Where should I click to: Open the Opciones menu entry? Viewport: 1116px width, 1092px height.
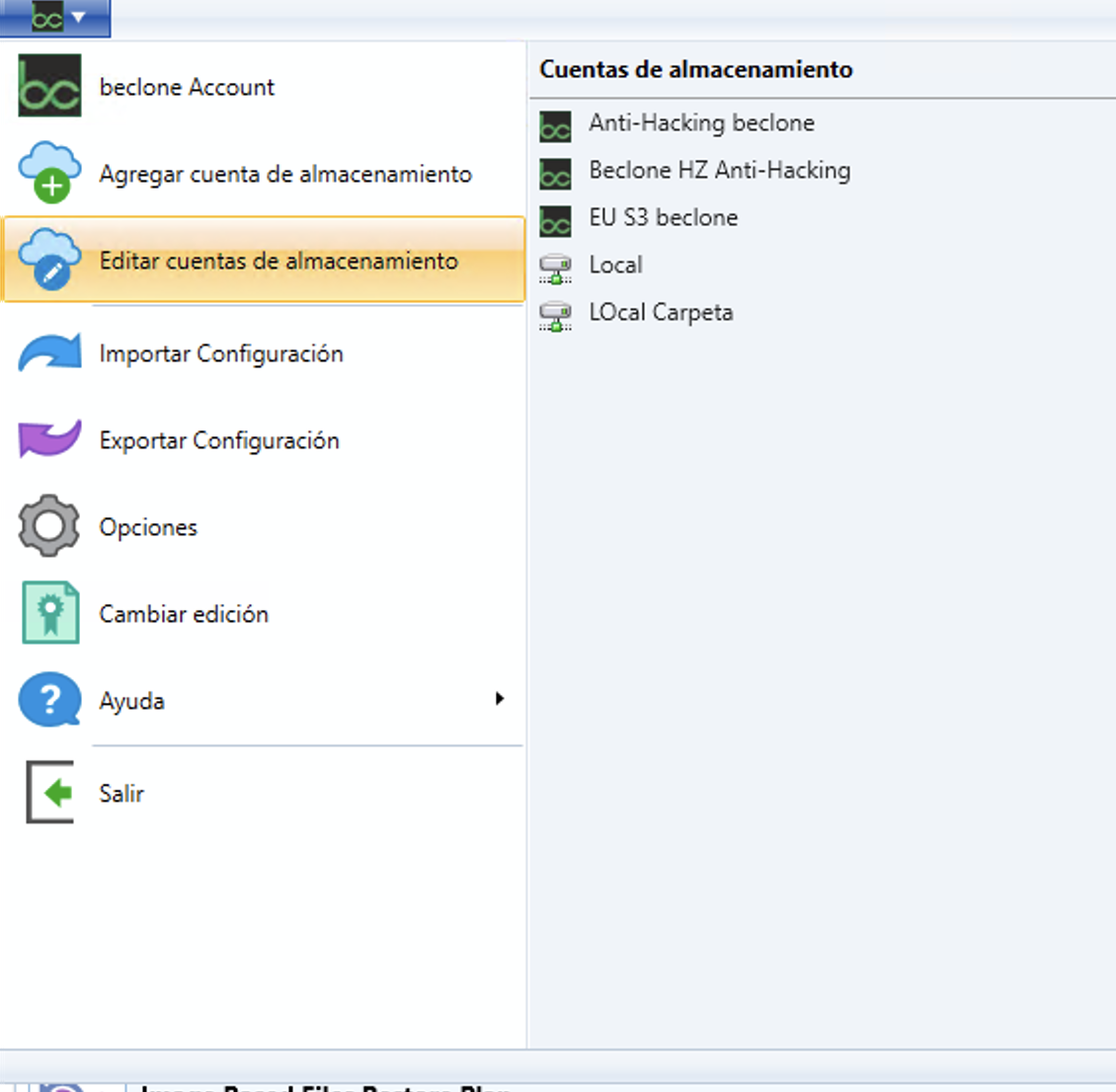point(264,527)
